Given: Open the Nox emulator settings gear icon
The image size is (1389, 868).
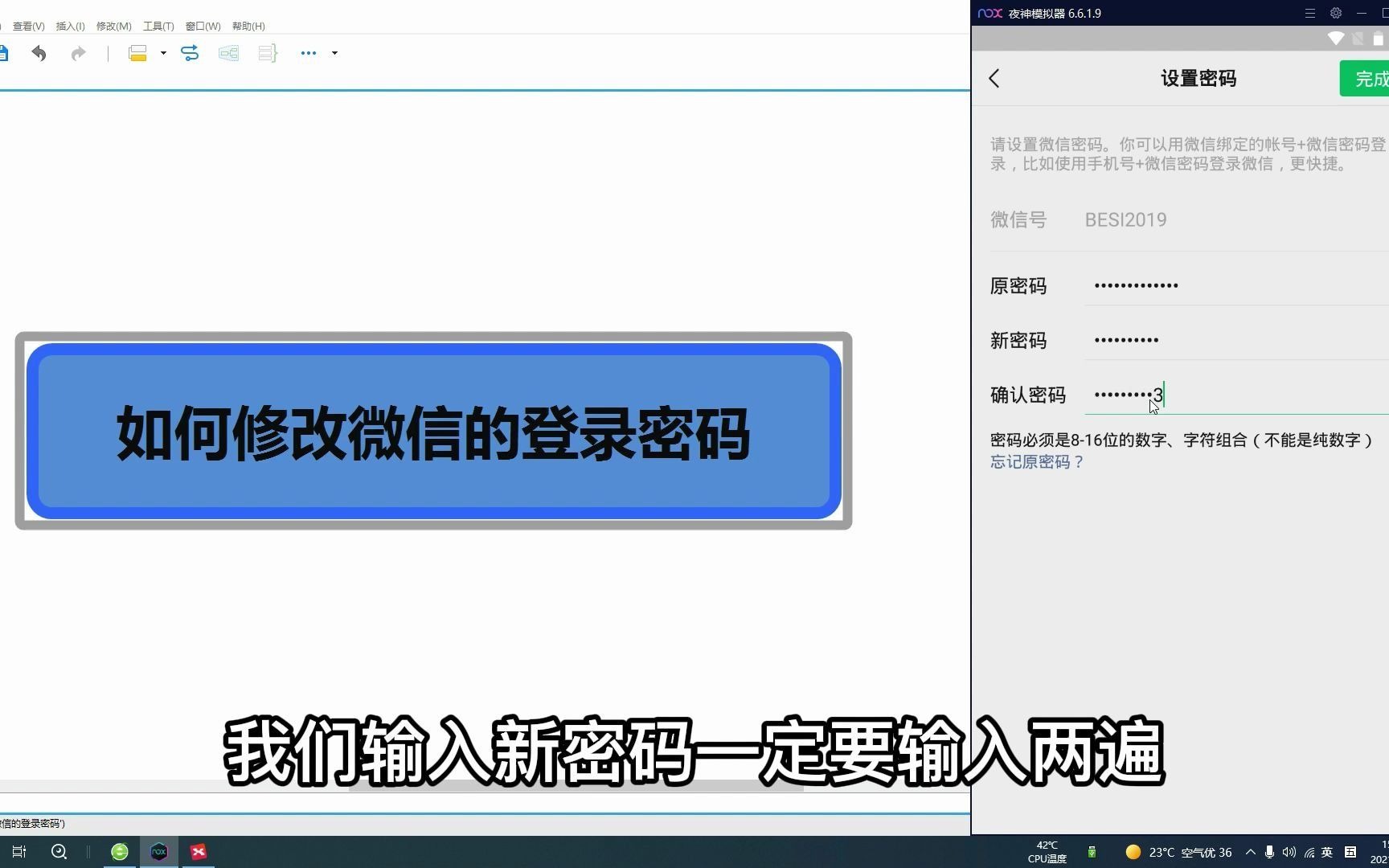Looking at the screenshot, I should pyautogui.click(x=1336, y=14).
